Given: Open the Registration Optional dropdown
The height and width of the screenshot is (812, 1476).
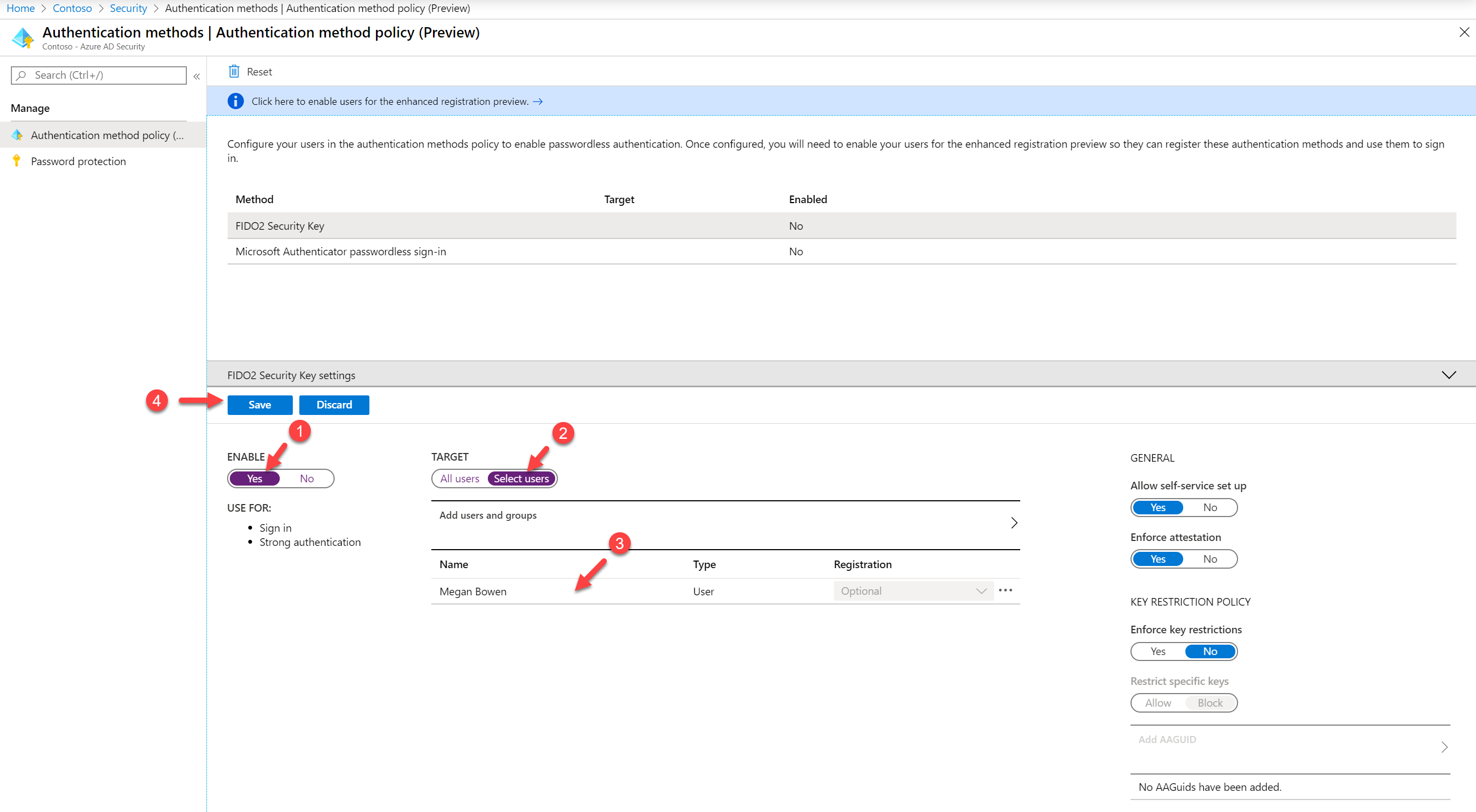Looking at the screenshot, I should point(913,591).
